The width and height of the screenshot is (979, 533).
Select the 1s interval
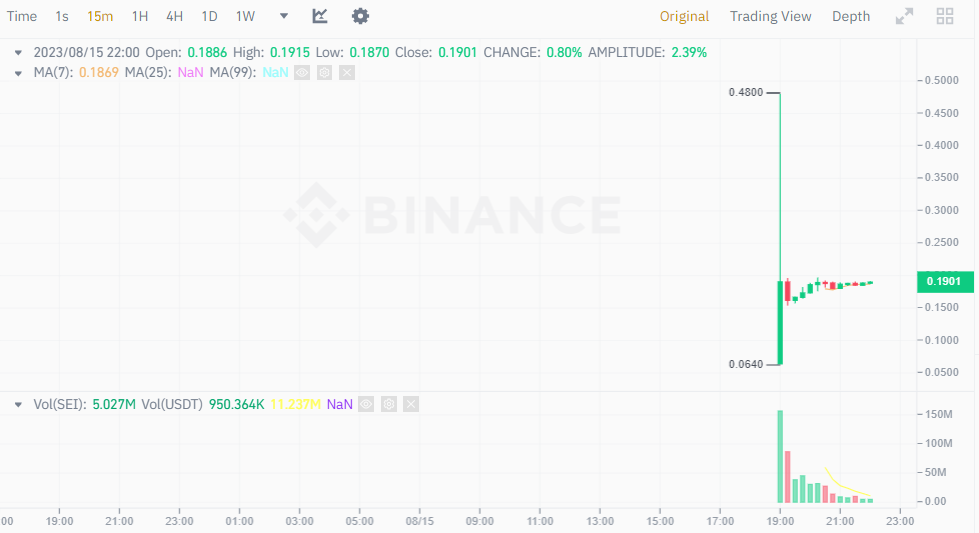tap(62, 16)
